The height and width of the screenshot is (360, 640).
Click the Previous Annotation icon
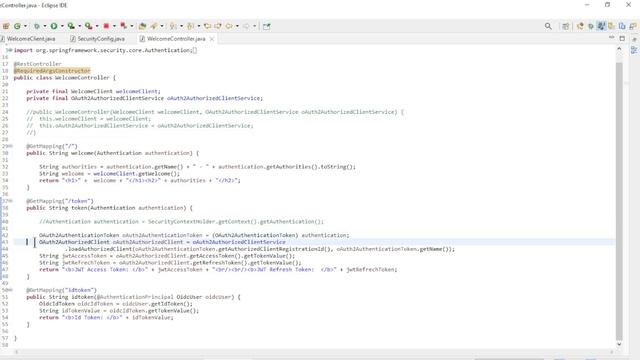[x=191, y=26]
